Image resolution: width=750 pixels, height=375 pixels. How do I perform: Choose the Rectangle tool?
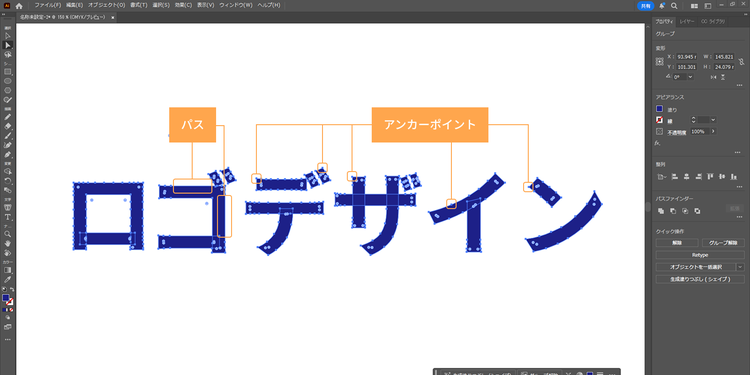(8, 72)
